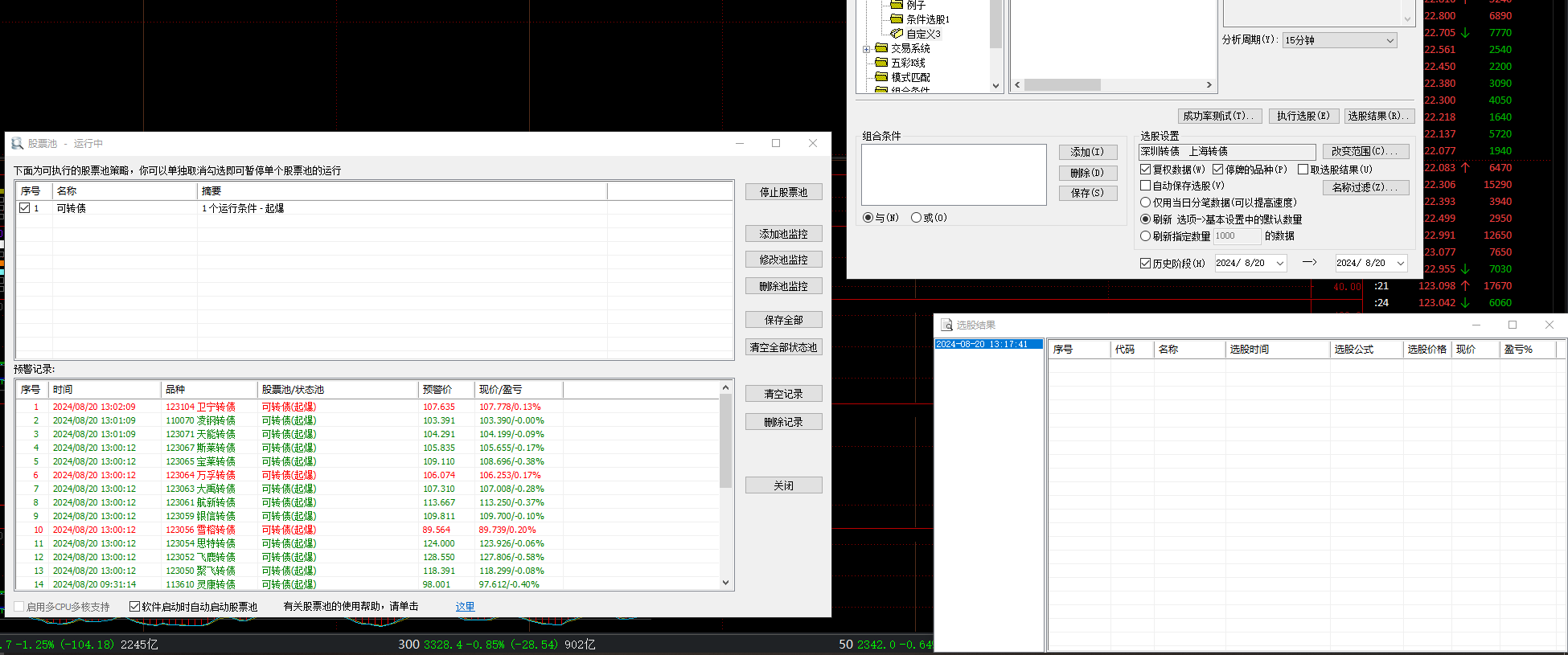1568x655 pixels.
Task: Enable the 自动保存选股 checkbox
Action: [1146, 186]
